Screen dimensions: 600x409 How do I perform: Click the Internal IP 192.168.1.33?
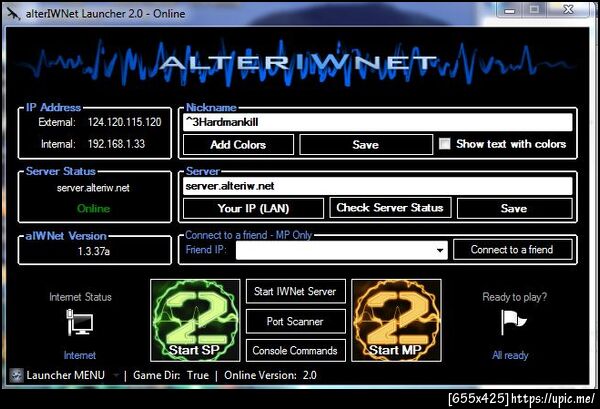coord(116,144)
